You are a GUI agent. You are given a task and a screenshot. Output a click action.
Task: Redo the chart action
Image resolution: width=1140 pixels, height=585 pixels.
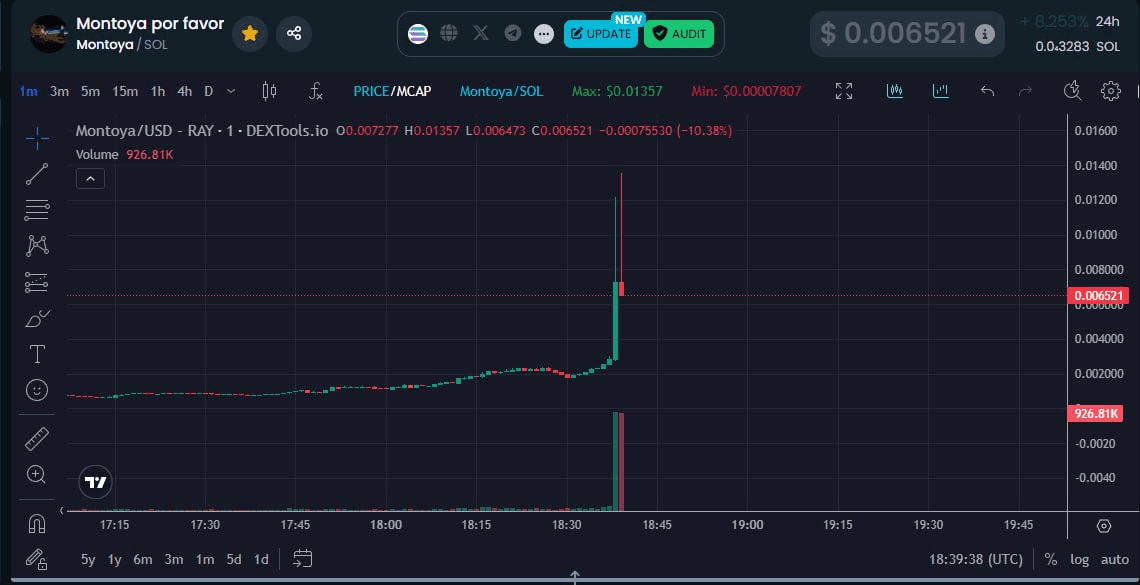coord(1026,91)
